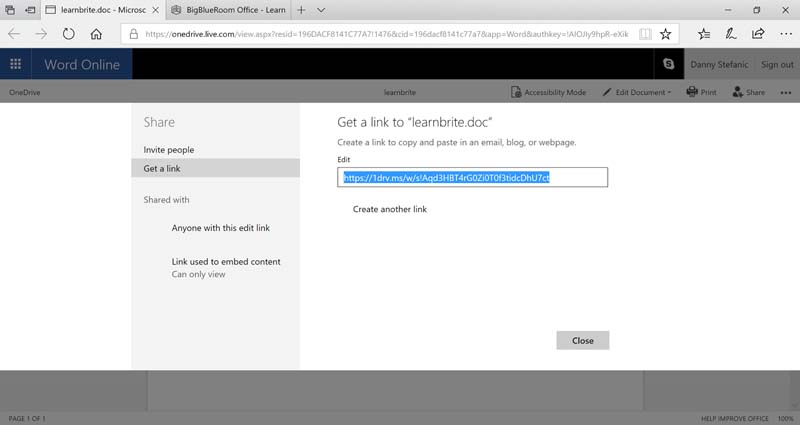Close the share dialog with Close button
800x425 pixels.
coord(583,340)
